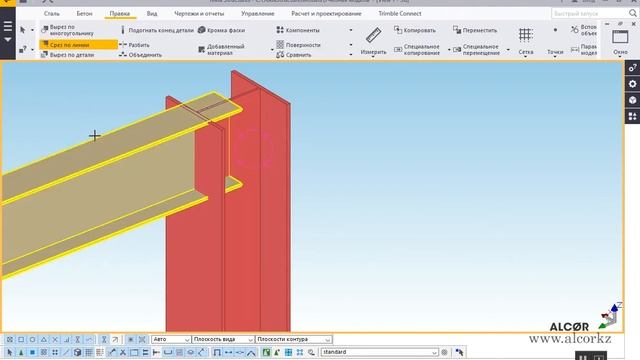Toggle select parts blue square switch
Screen dimensions: 640x360
(32, 352)
